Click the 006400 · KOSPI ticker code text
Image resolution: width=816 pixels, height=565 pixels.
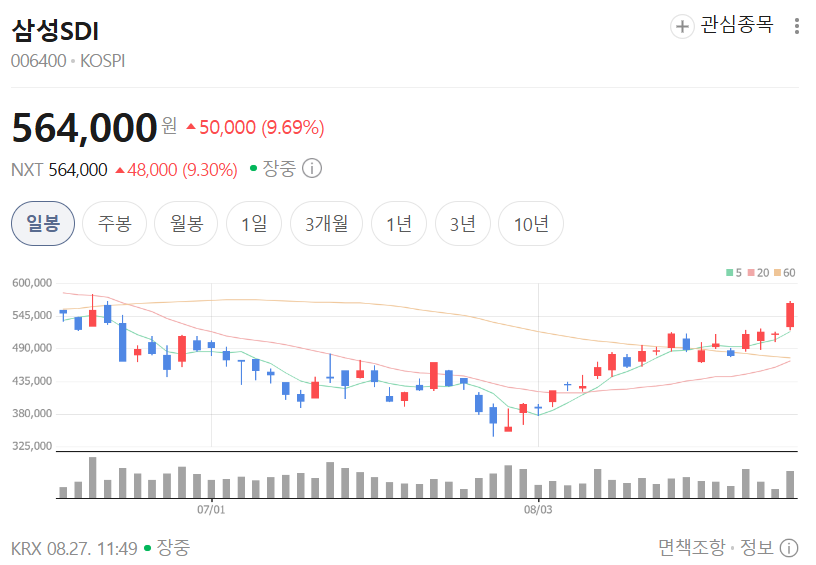click(68, 61)
